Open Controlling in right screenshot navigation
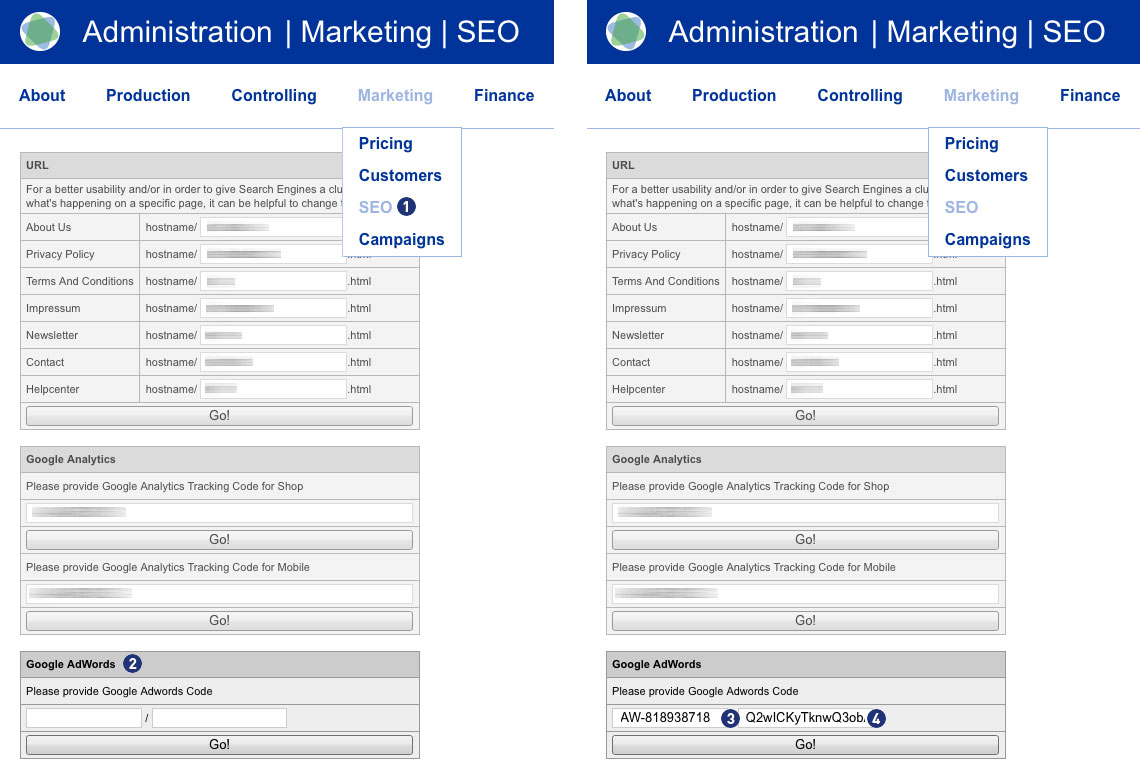Viewport: 1140px width, 770px height. pos(859,96)
